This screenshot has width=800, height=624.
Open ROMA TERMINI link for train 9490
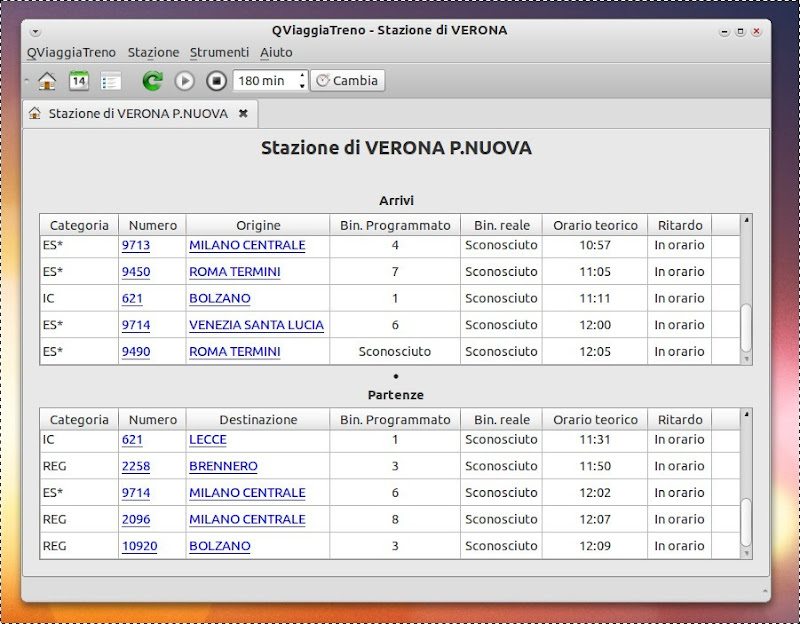click(x=235, y=352)
